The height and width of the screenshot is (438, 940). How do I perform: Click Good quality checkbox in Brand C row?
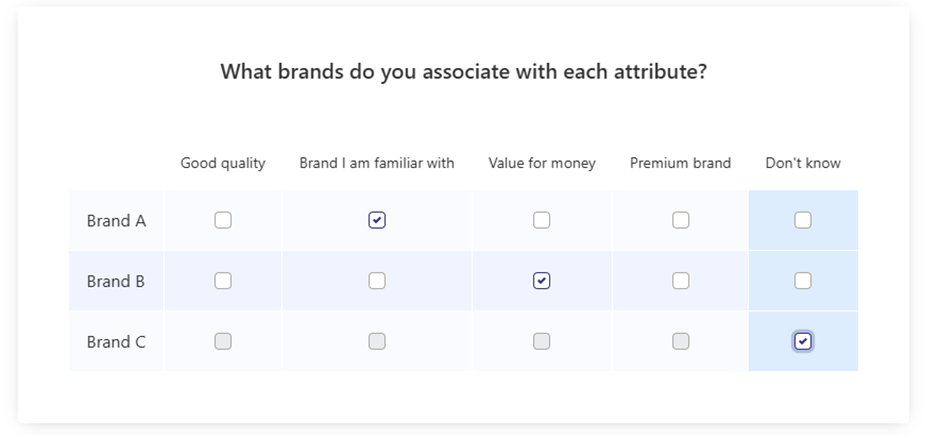(223, 341)
